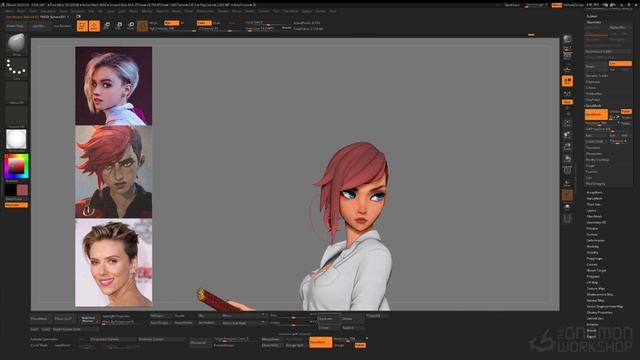This screenshot has width=640, height=360.
Task: Toggle Activate Symmetry on bottom shelf
Action: (x=44, y=339)
